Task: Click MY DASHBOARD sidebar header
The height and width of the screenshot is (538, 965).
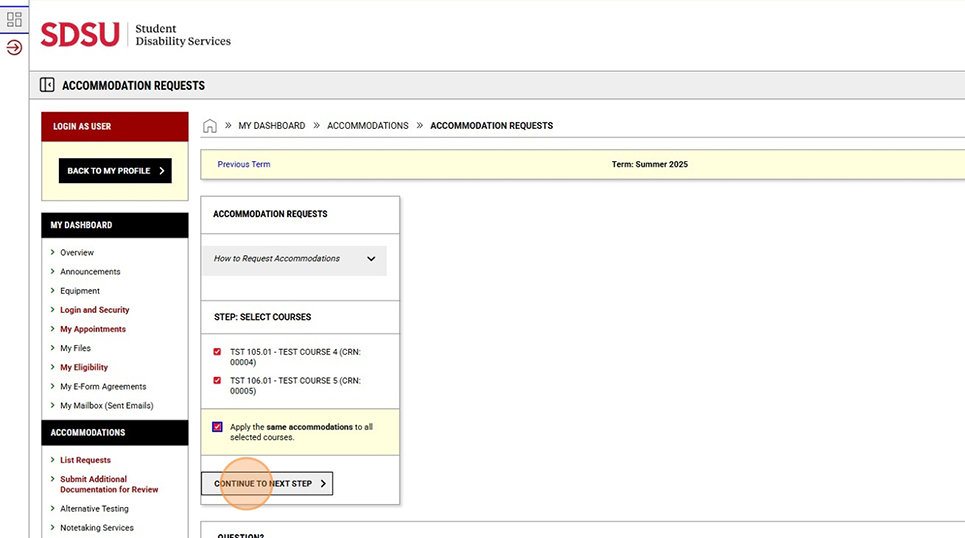Action: point(114,225)
